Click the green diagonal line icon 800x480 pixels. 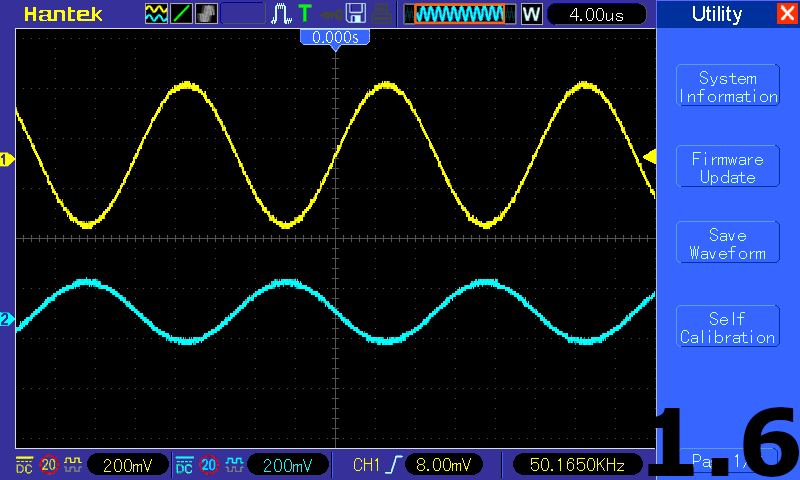click(181, 14)
